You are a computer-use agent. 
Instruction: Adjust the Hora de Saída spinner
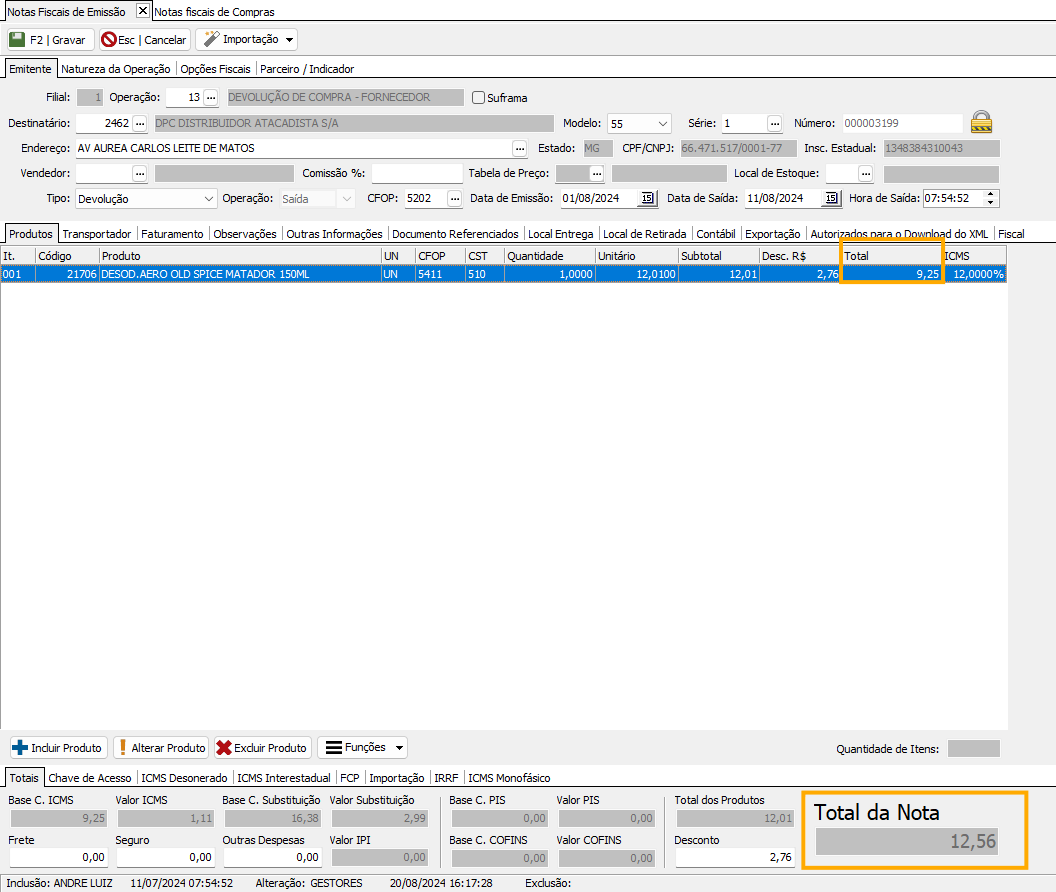pyautogui.click(x=990, y=198)
